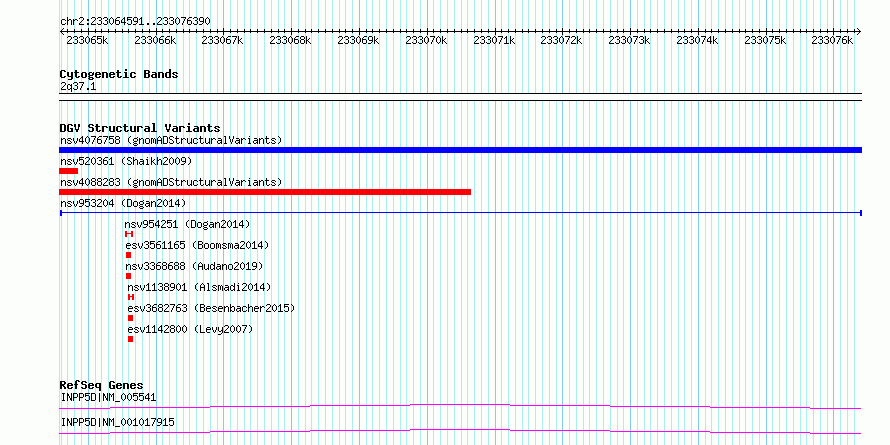
Task: Select the nsv953204 Dogan2014 blue line
Action: coord(460,213)
